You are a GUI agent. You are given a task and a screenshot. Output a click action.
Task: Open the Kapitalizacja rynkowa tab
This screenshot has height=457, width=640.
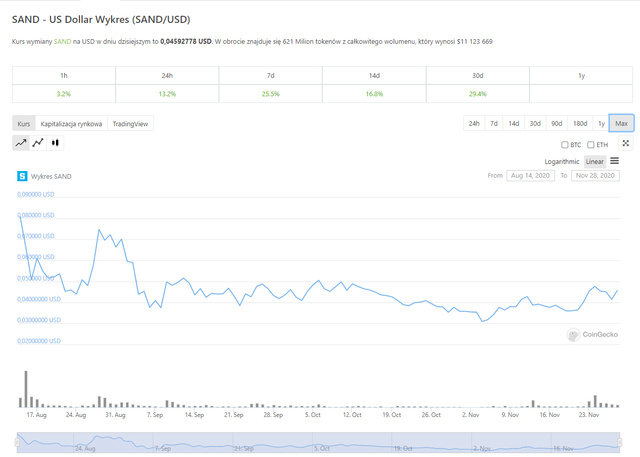(71, 124)
